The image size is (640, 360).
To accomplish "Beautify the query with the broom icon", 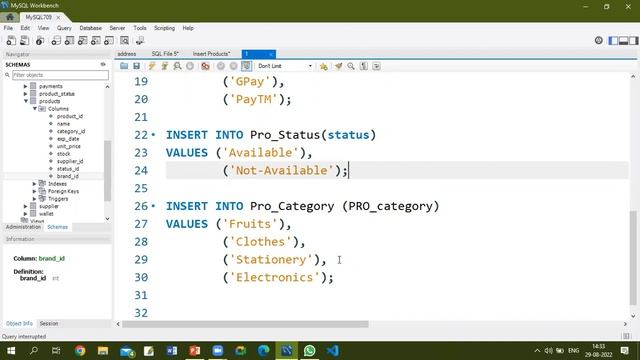I will pyautogui.click(x=338, y=66).
